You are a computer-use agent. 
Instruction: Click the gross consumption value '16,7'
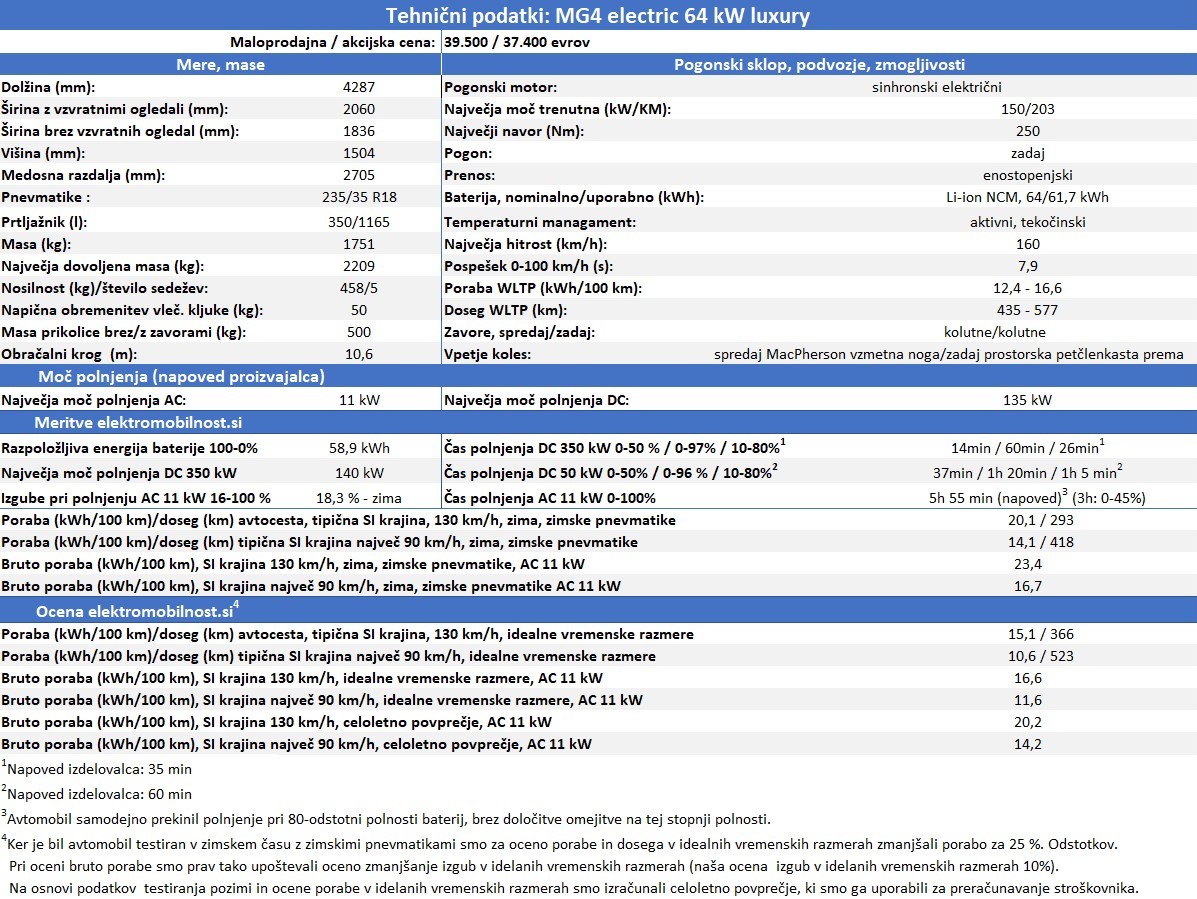(x=1028, y=587)
